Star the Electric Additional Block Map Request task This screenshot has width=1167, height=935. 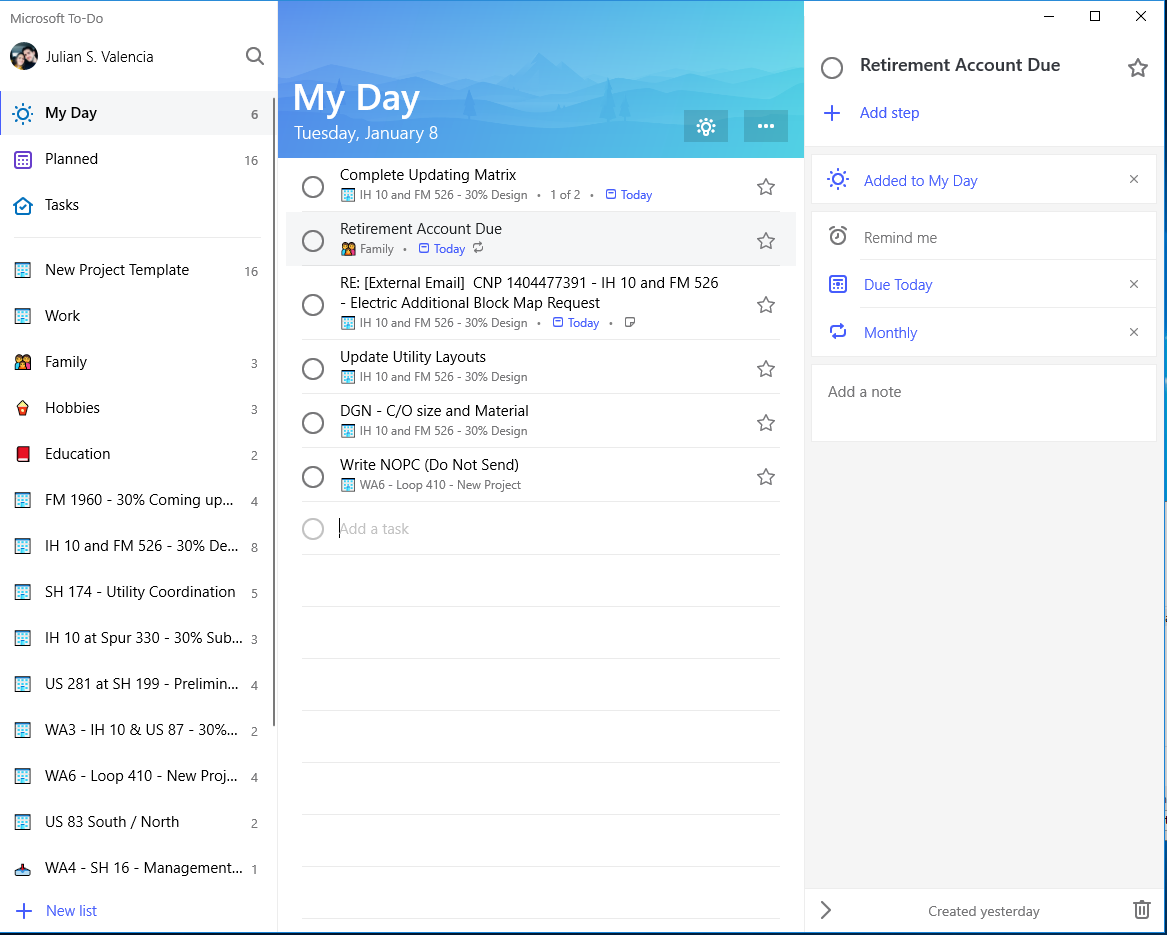tap(766, 305)
